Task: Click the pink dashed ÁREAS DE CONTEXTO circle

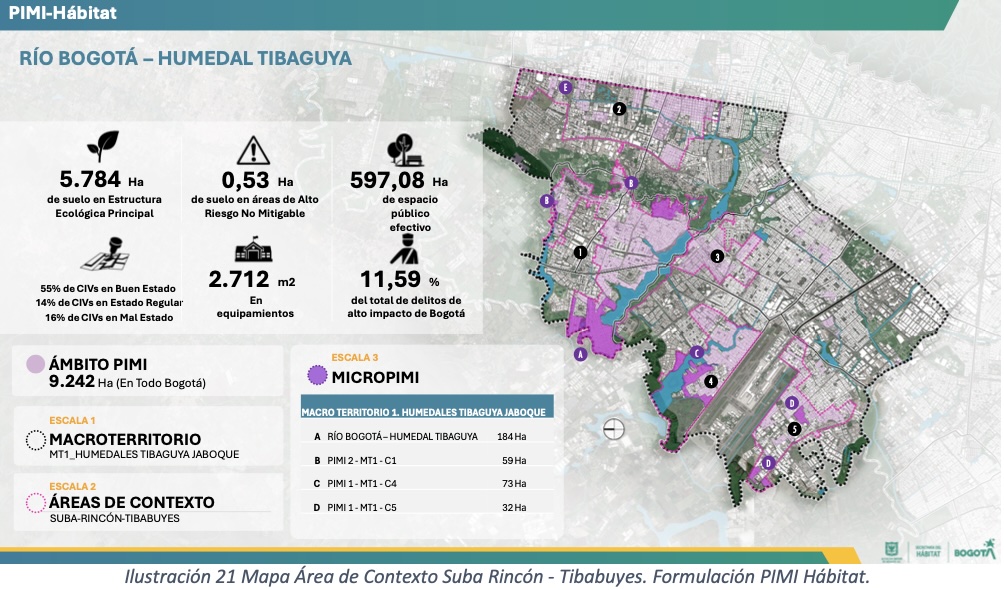Action: click(35, 503)
